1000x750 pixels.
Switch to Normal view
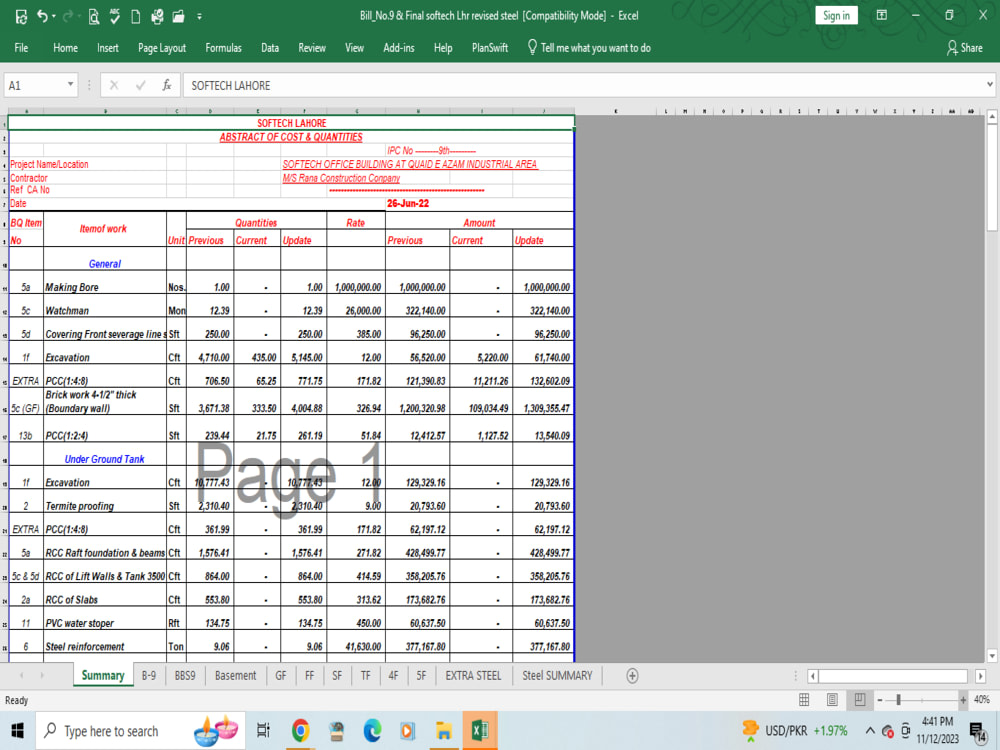pos(804,698)
